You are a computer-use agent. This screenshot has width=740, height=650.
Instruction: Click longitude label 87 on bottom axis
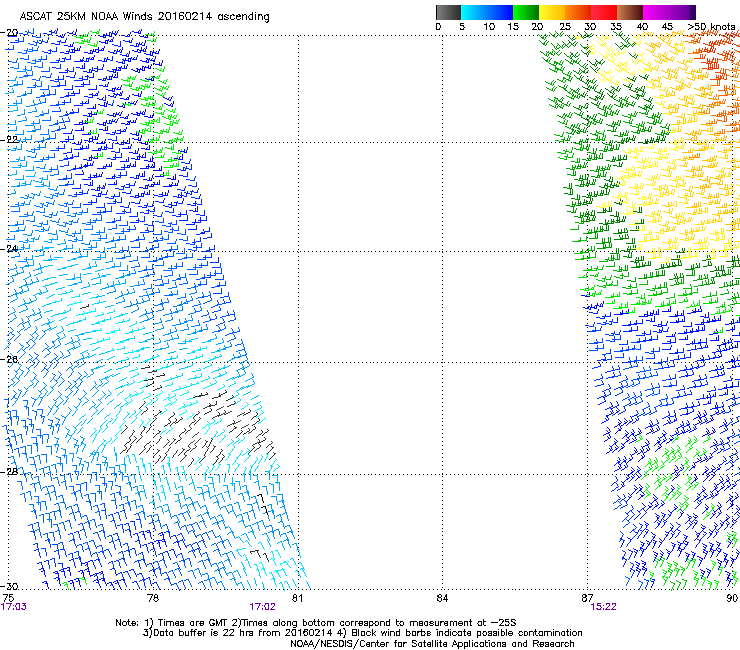click(587, 598)
